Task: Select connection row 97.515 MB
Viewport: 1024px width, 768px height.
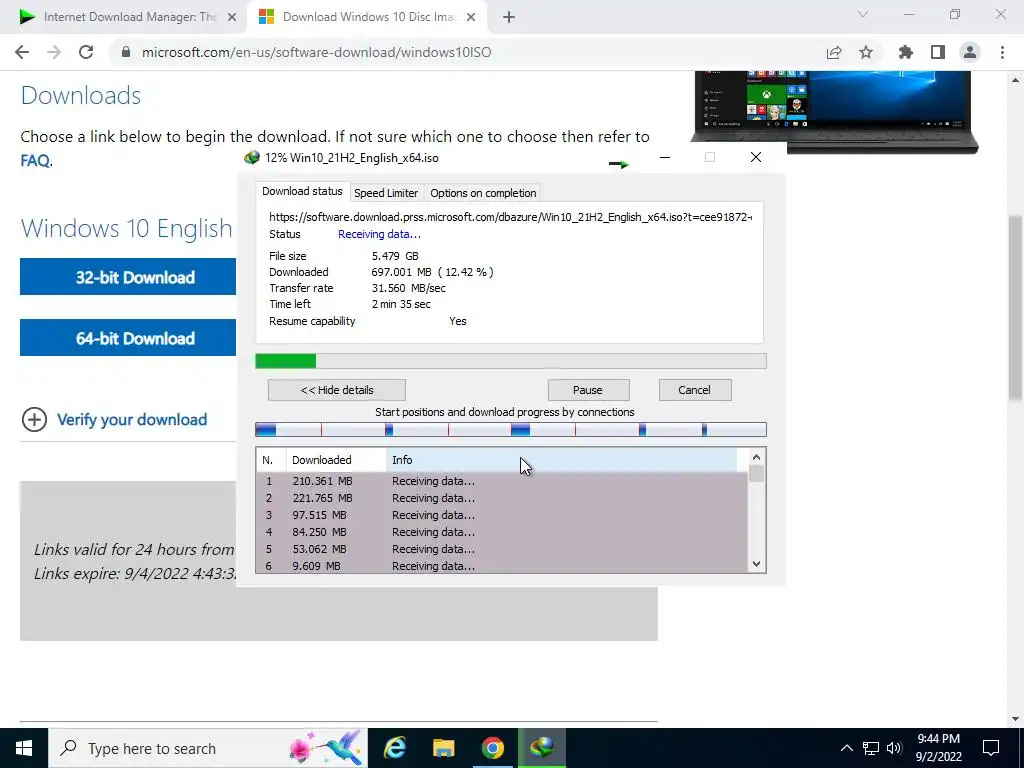Action: coord(502,515)
